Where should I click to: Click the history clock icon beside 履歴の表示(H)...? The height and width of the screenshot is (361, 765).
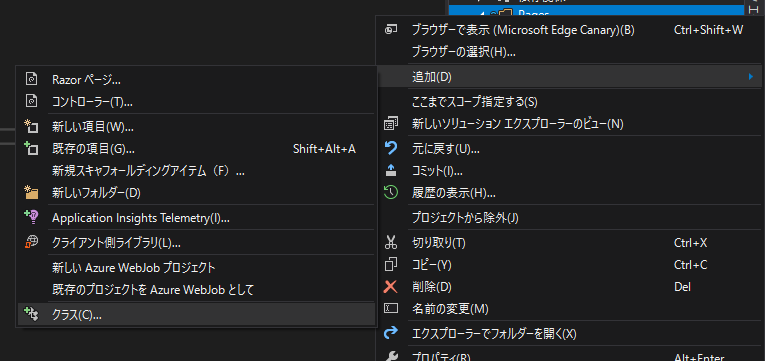pyautogui.click(x=391, y=193)
